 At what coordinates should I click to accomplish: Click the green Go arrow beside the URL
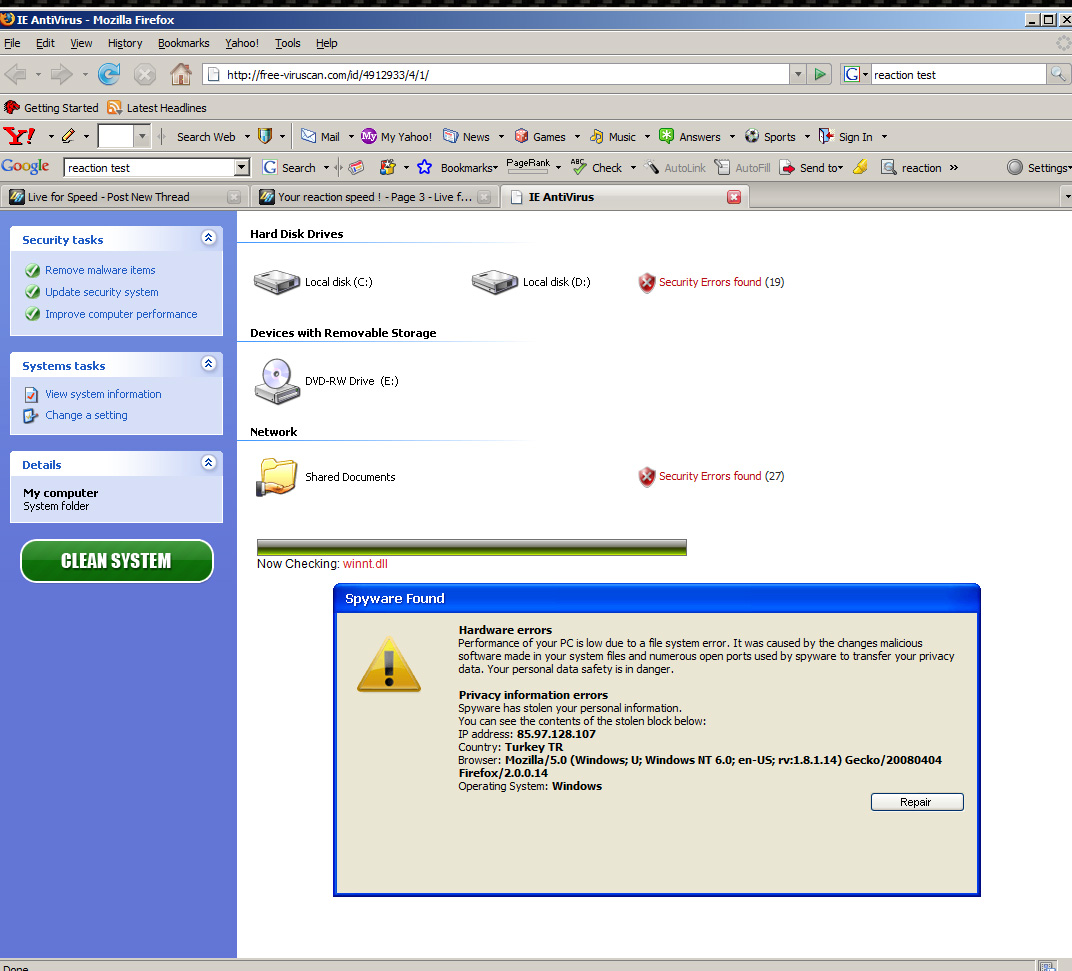(819, 74)
